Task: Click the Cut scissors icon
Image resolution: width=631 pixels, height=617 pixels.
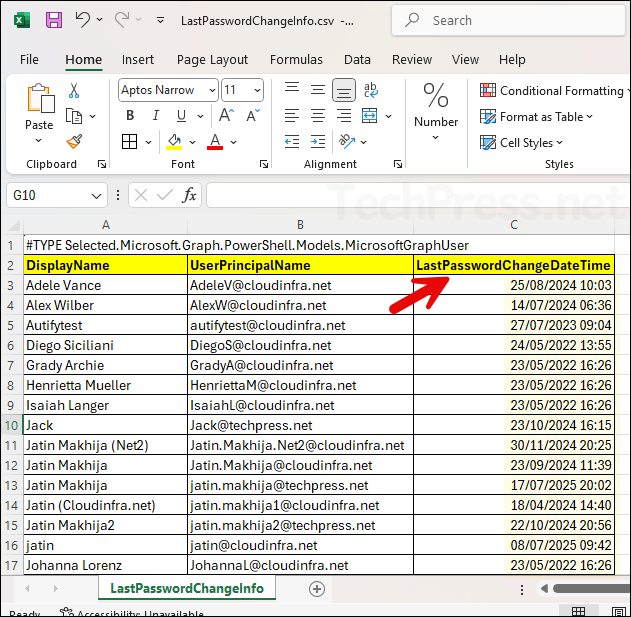Action: click(74, 91)
